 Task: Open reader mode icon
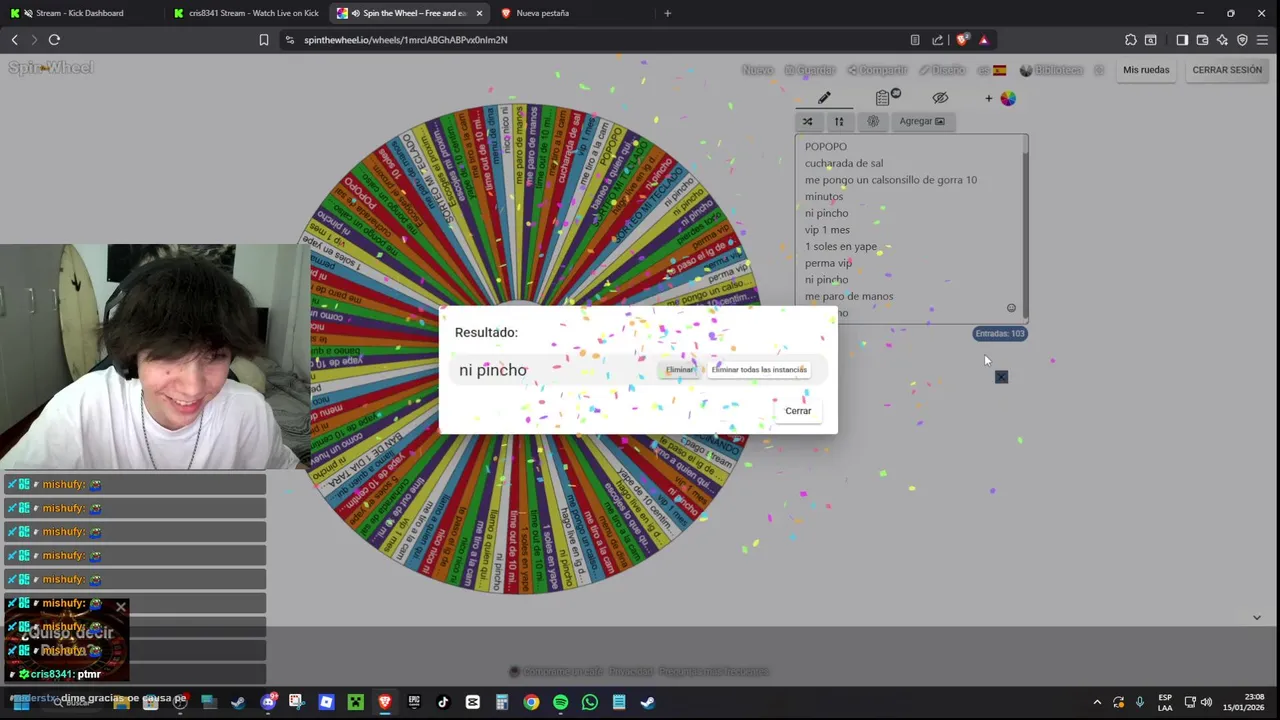(x=915, y=40)
